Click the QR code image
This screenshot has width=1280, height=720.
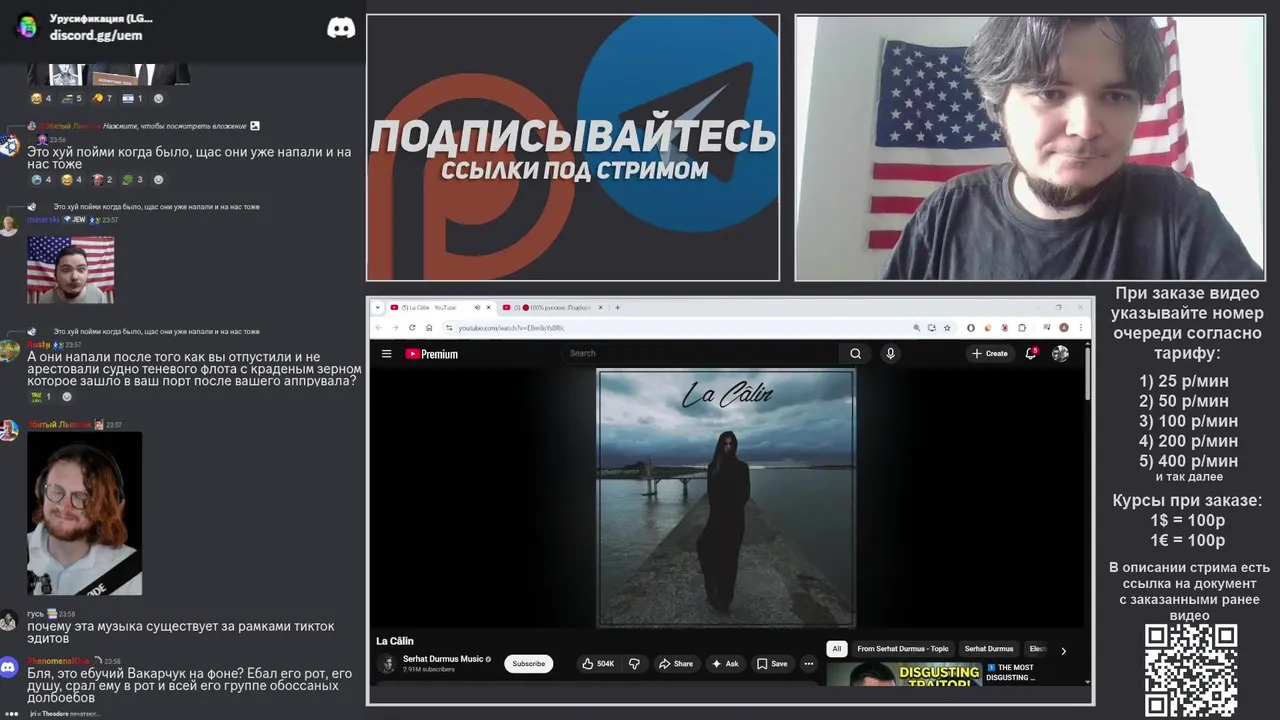[x=1190, y=670]
